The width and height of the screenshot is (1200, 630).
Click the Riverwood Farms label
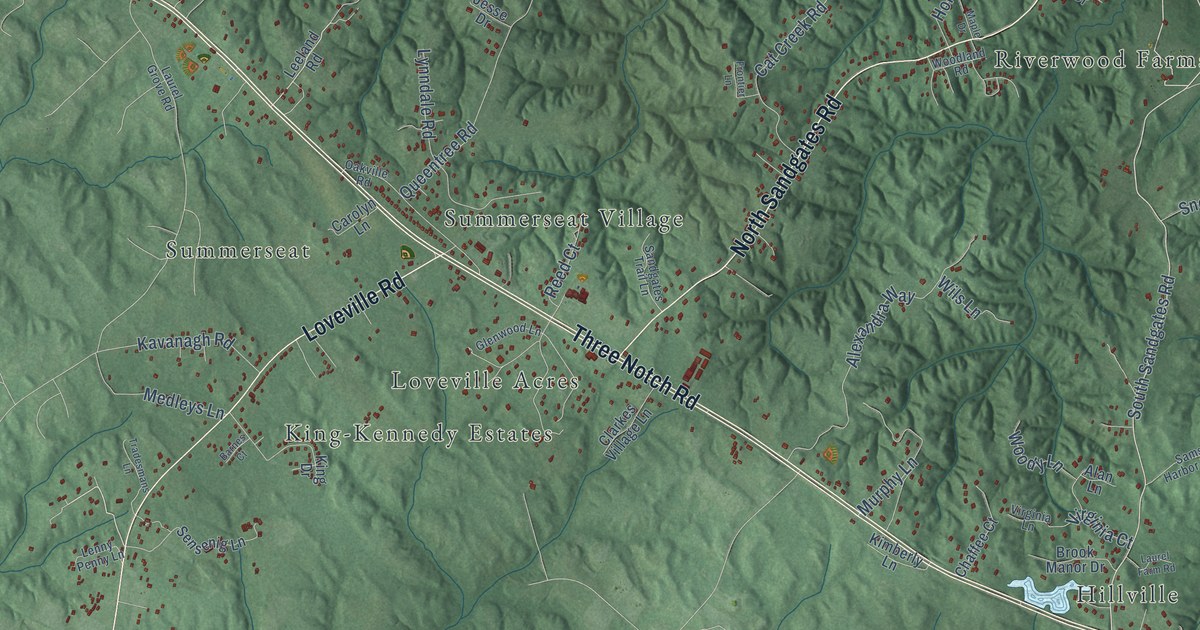pos(1096,60)
